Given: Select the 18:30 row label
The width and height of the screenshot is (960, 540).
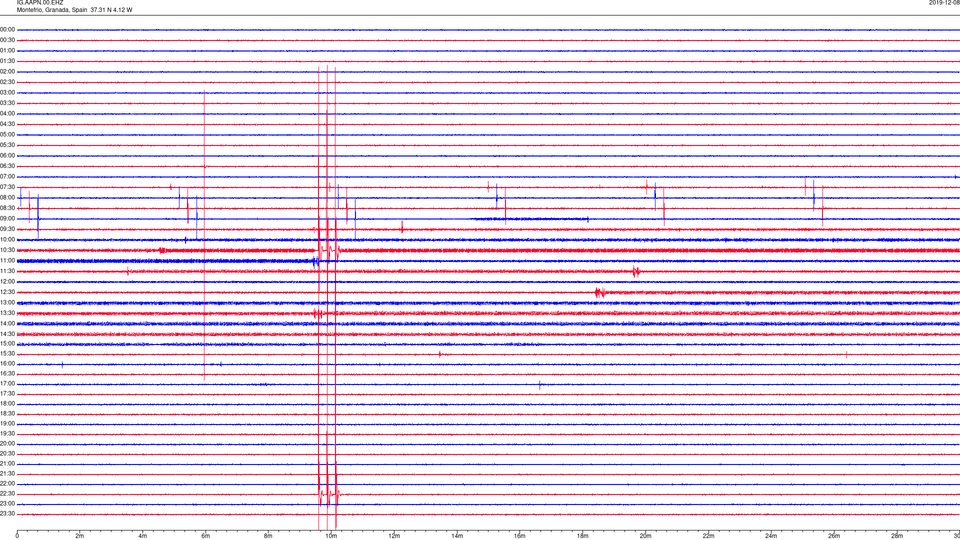Looking at the screenshot, I should click(x=7, y=414).
